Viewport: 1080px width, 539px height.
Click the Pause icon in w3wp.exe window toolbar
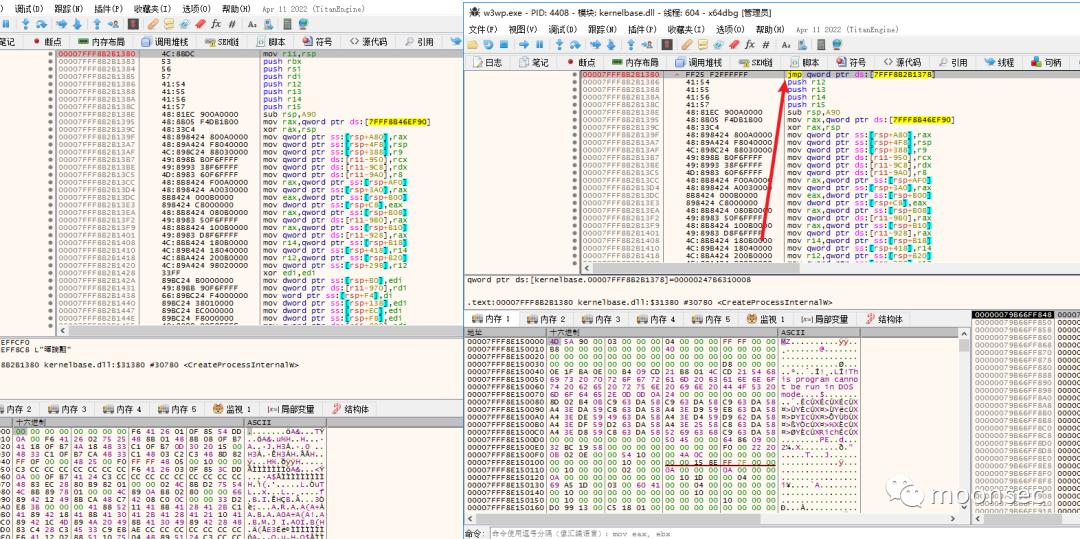point(539,45)
